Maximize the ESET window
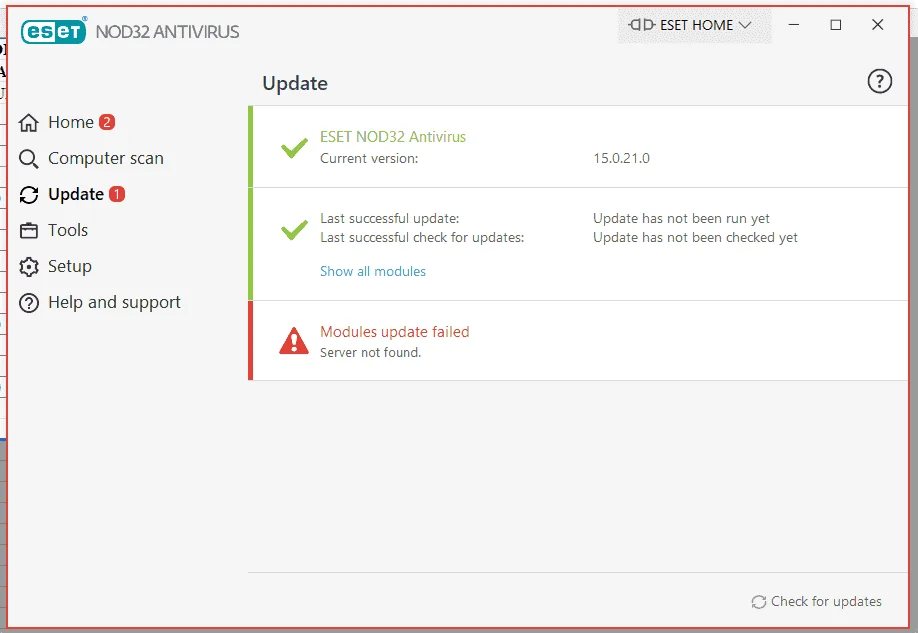This screenshot has width=918, height=633. pyautogui.click(x=836, y=25)
